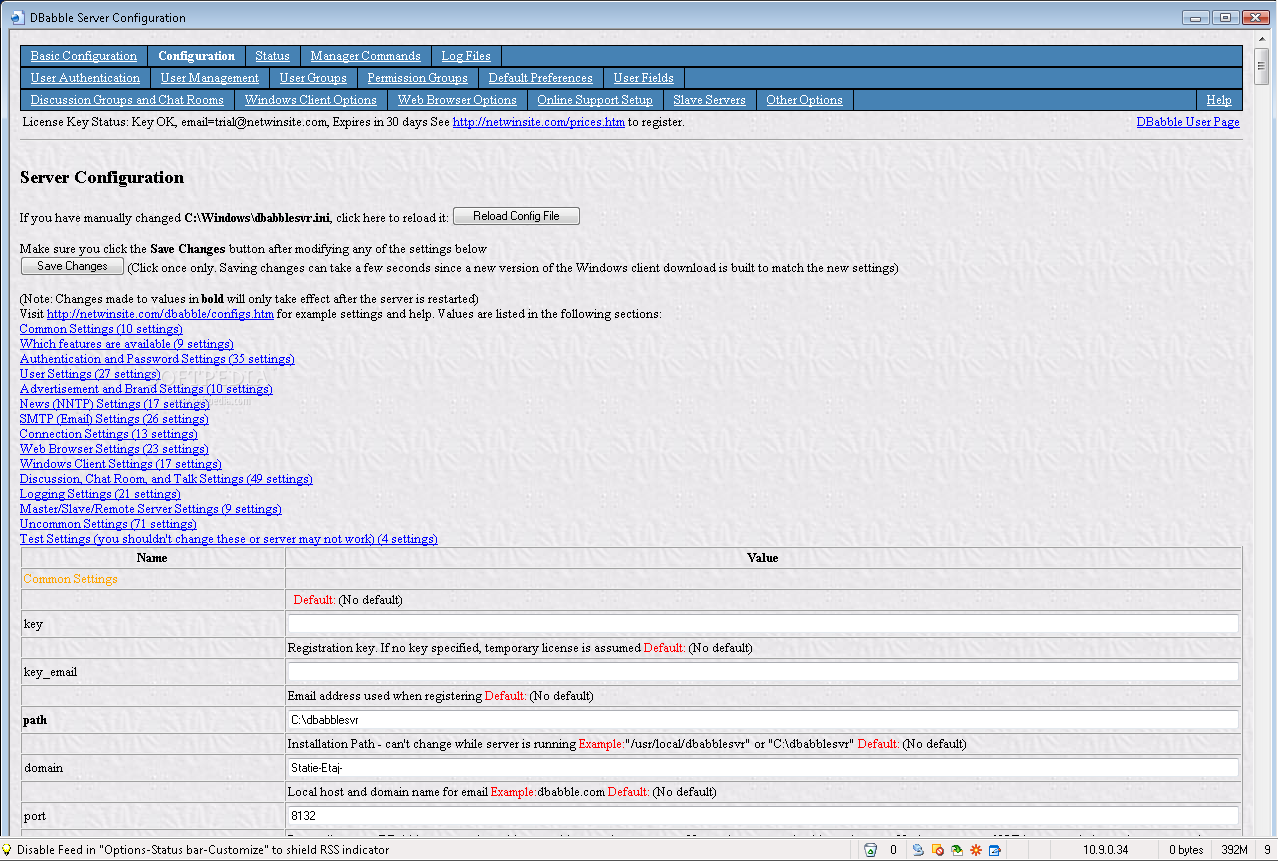Click the blocked popup status bar icon

pyautogui.click(x=937, y=850)
